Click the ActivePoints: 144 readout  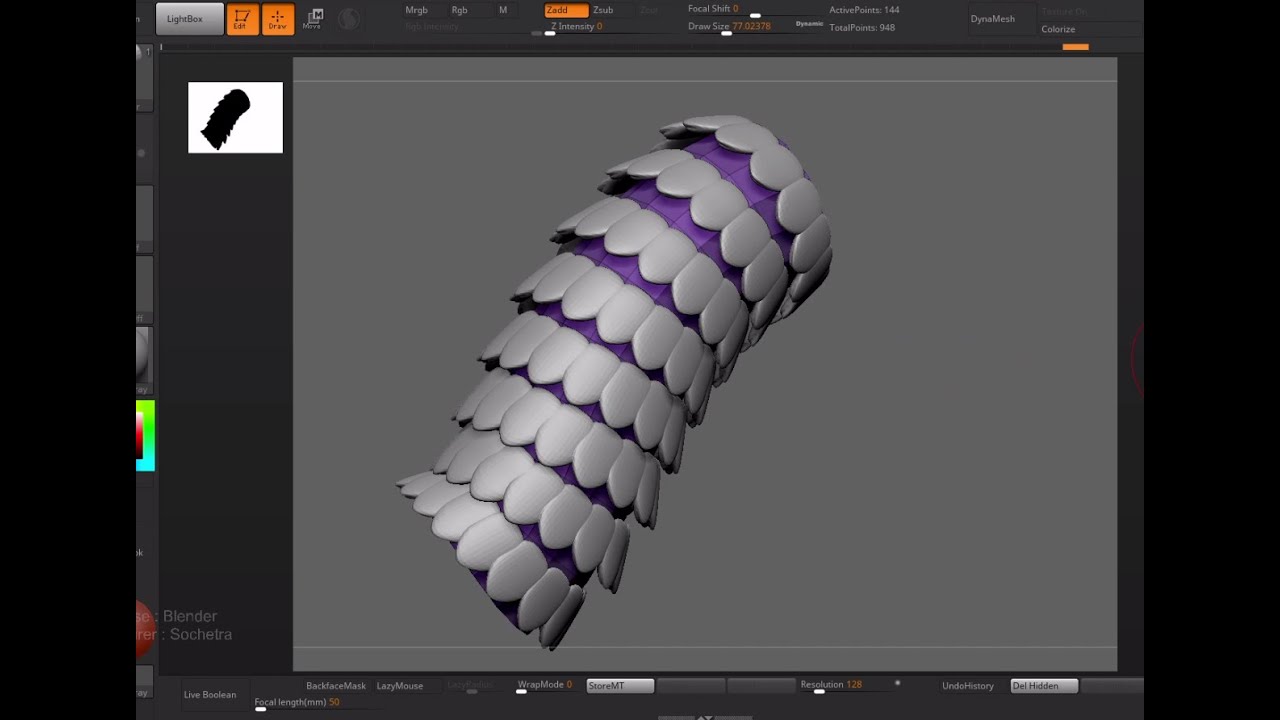864,10
